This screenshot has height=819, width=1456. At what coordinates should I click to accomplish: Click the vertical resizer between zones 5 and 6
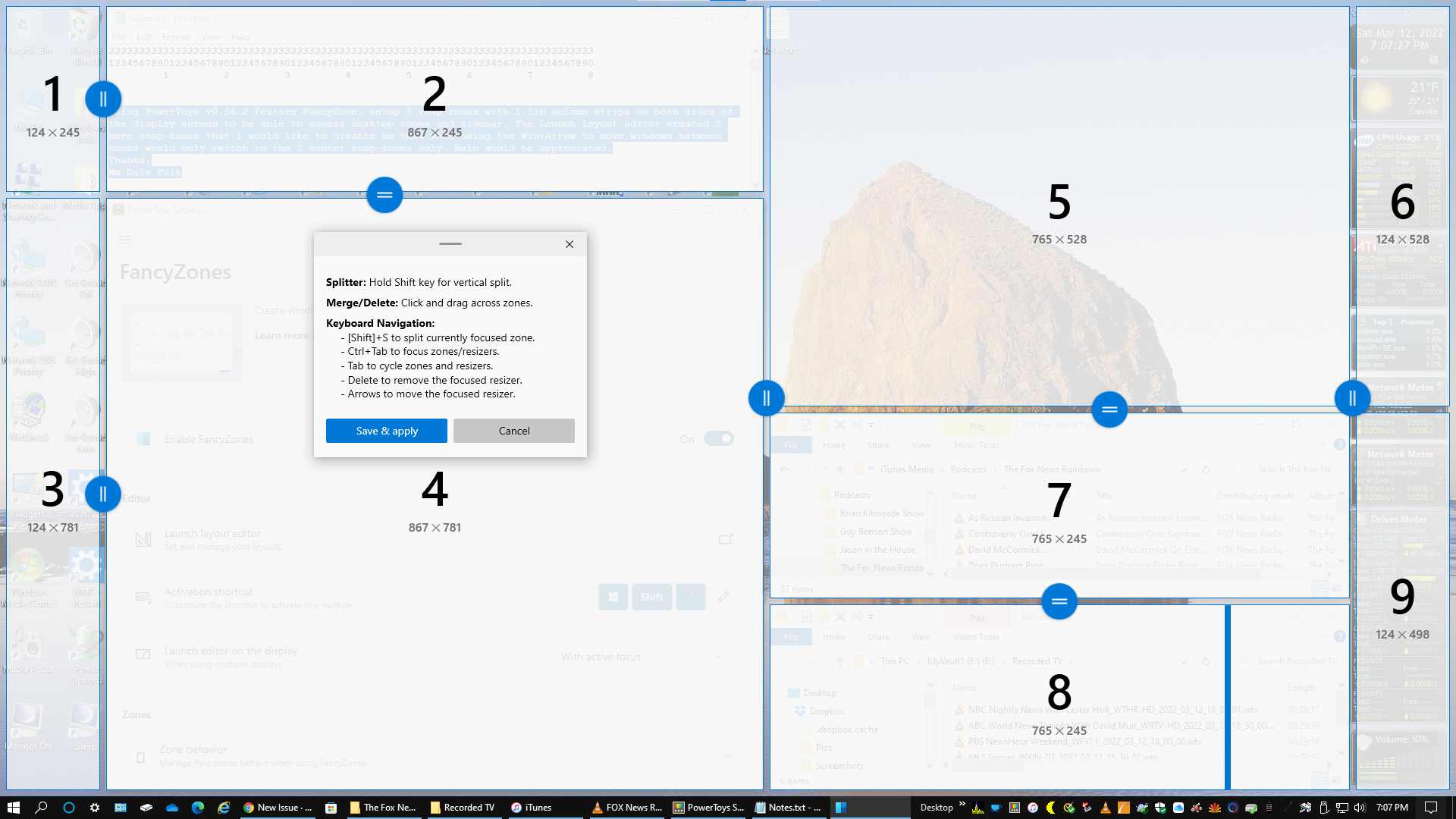[1352, 398]
